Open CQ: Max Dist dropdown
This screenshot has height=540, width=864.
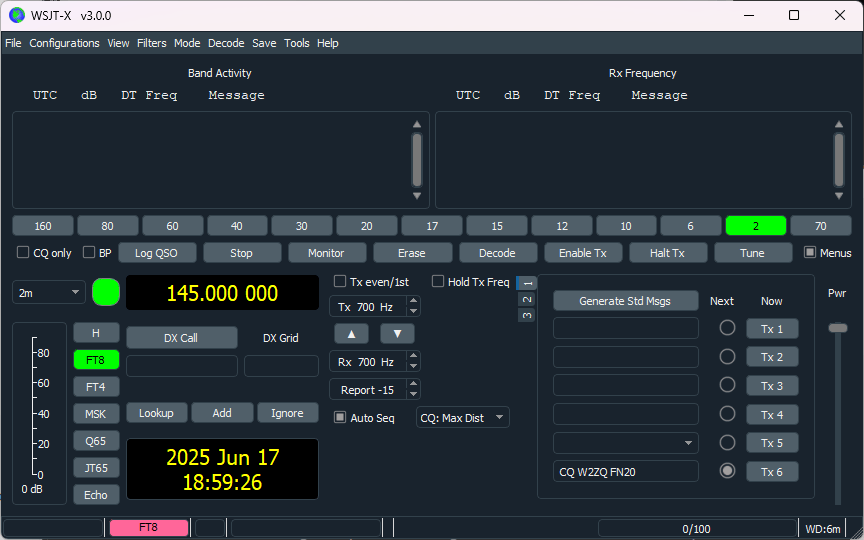click(463, 418)
